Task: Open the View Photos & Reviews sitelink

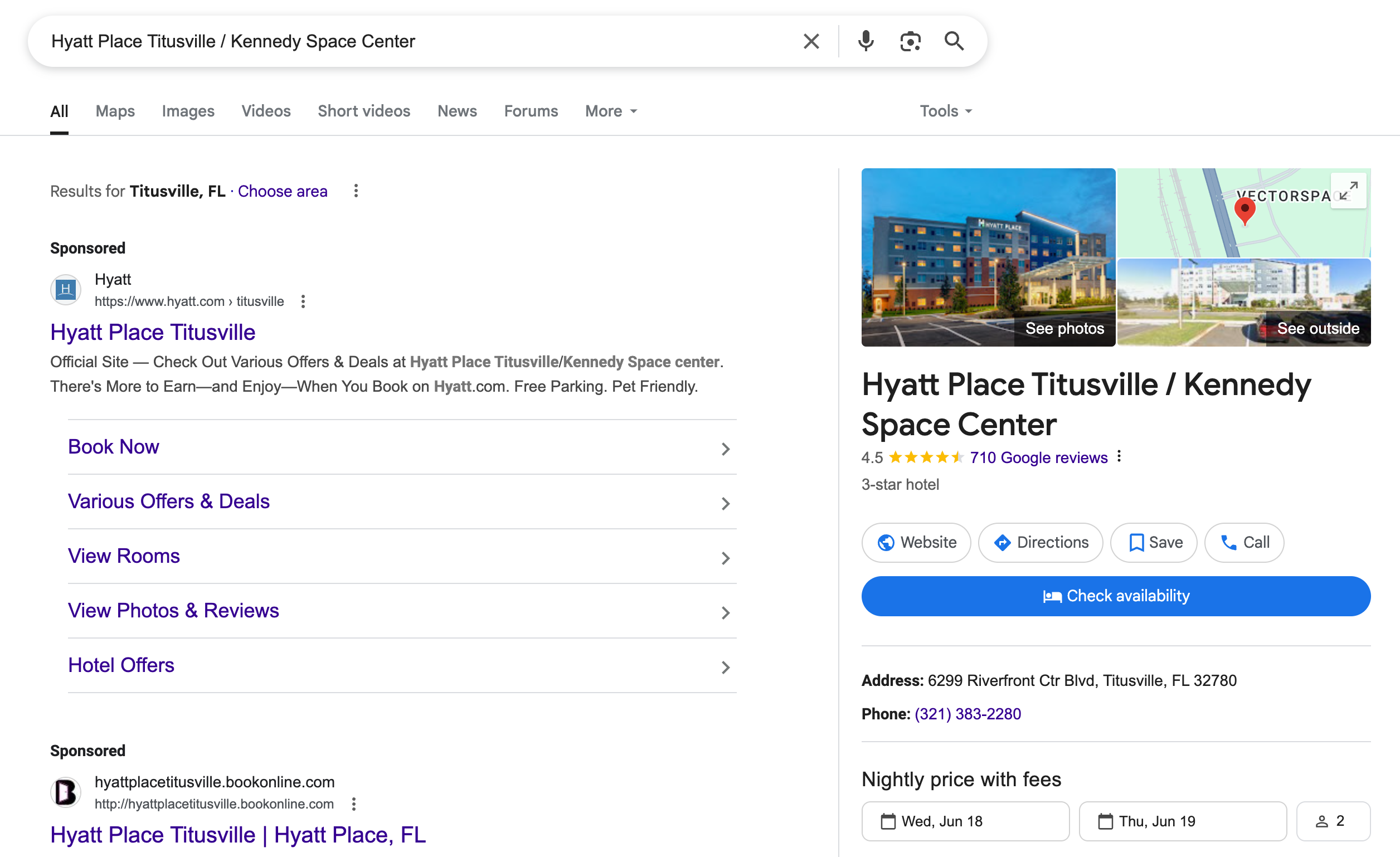Action: (x=173, y=610)
